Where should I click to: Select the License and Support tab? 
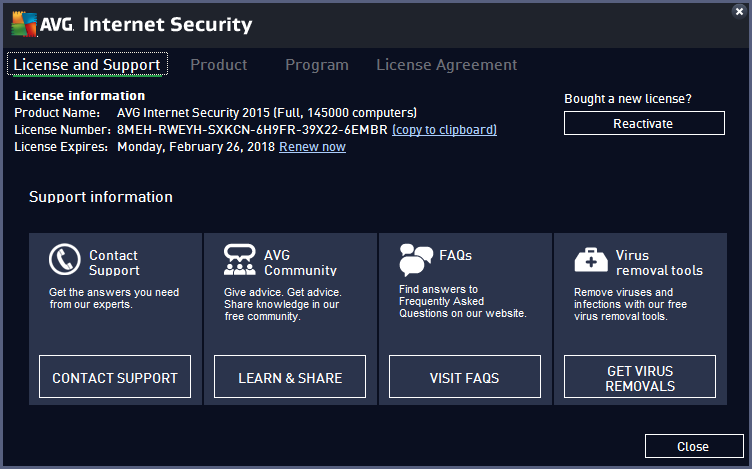[87, 65]
